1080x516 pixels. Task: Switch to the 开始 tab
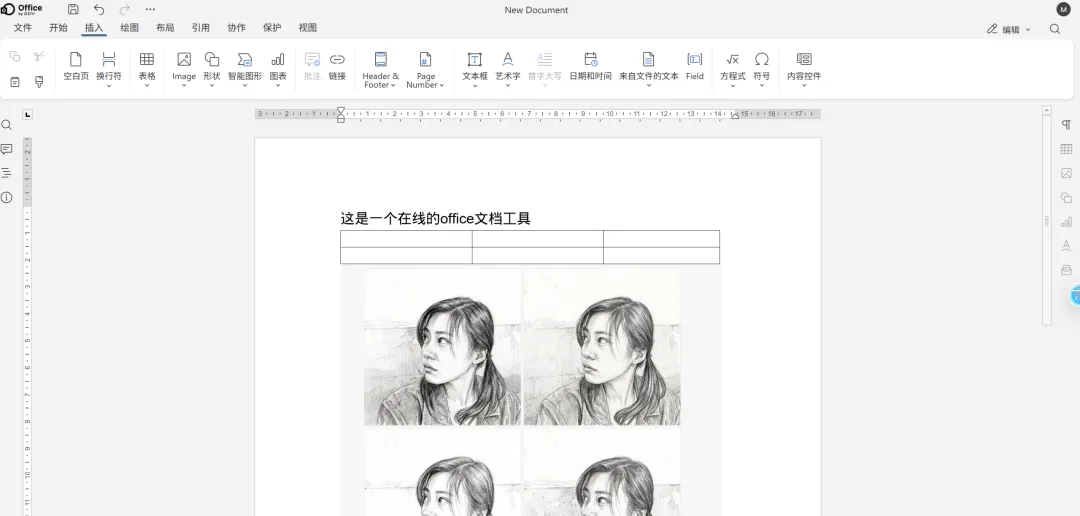pos(59,28)
